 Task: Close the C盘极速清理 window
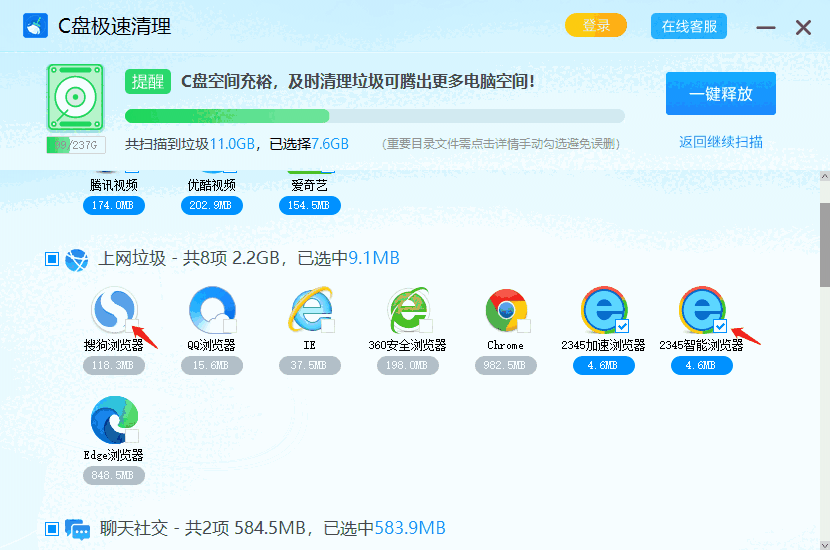[x=803, y=27]
